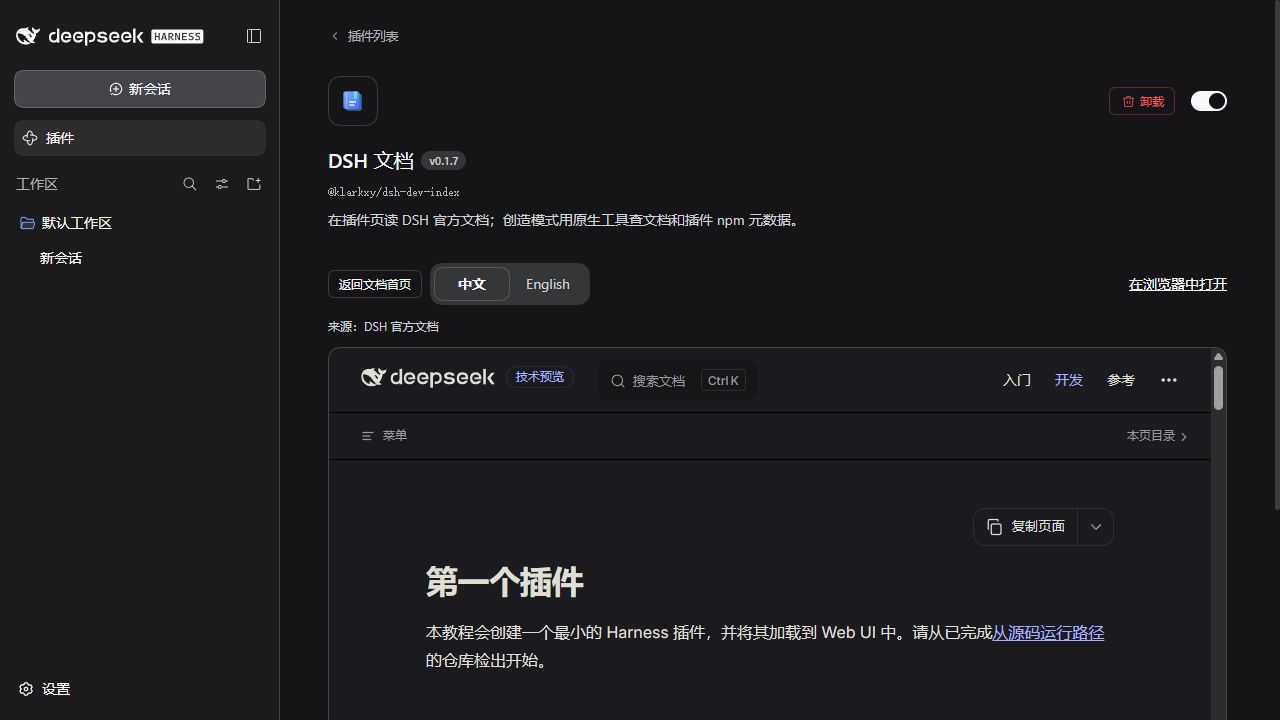Switch documentation language to 中文
The height and width of the screenshot is (720, 1280).
472,284
